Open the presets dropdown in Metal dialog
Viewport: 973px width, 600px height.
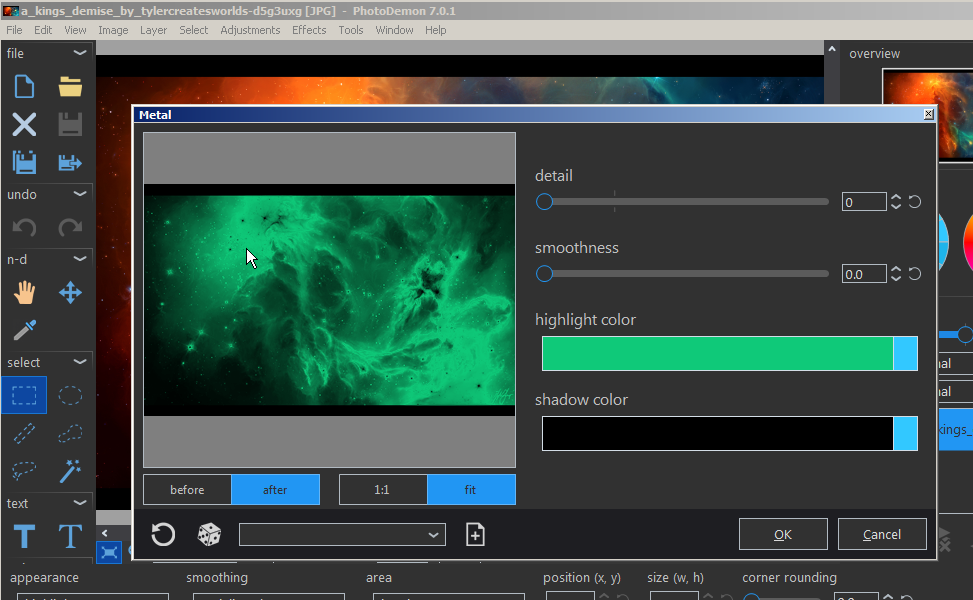343,534
